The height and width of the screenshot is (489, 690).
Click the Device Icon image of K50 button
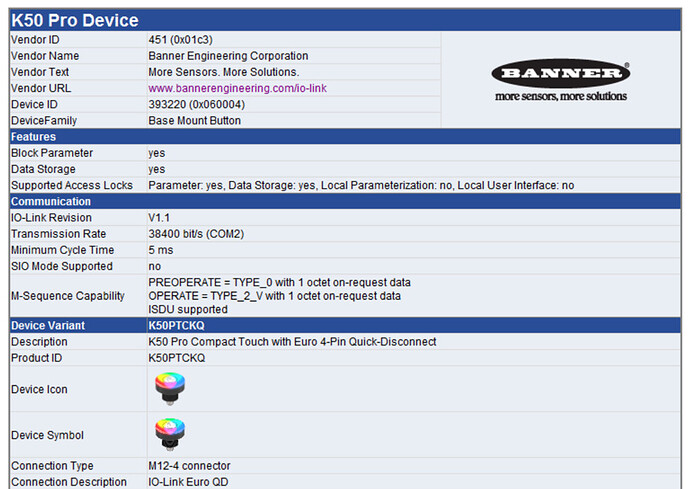tap(170, 388)
